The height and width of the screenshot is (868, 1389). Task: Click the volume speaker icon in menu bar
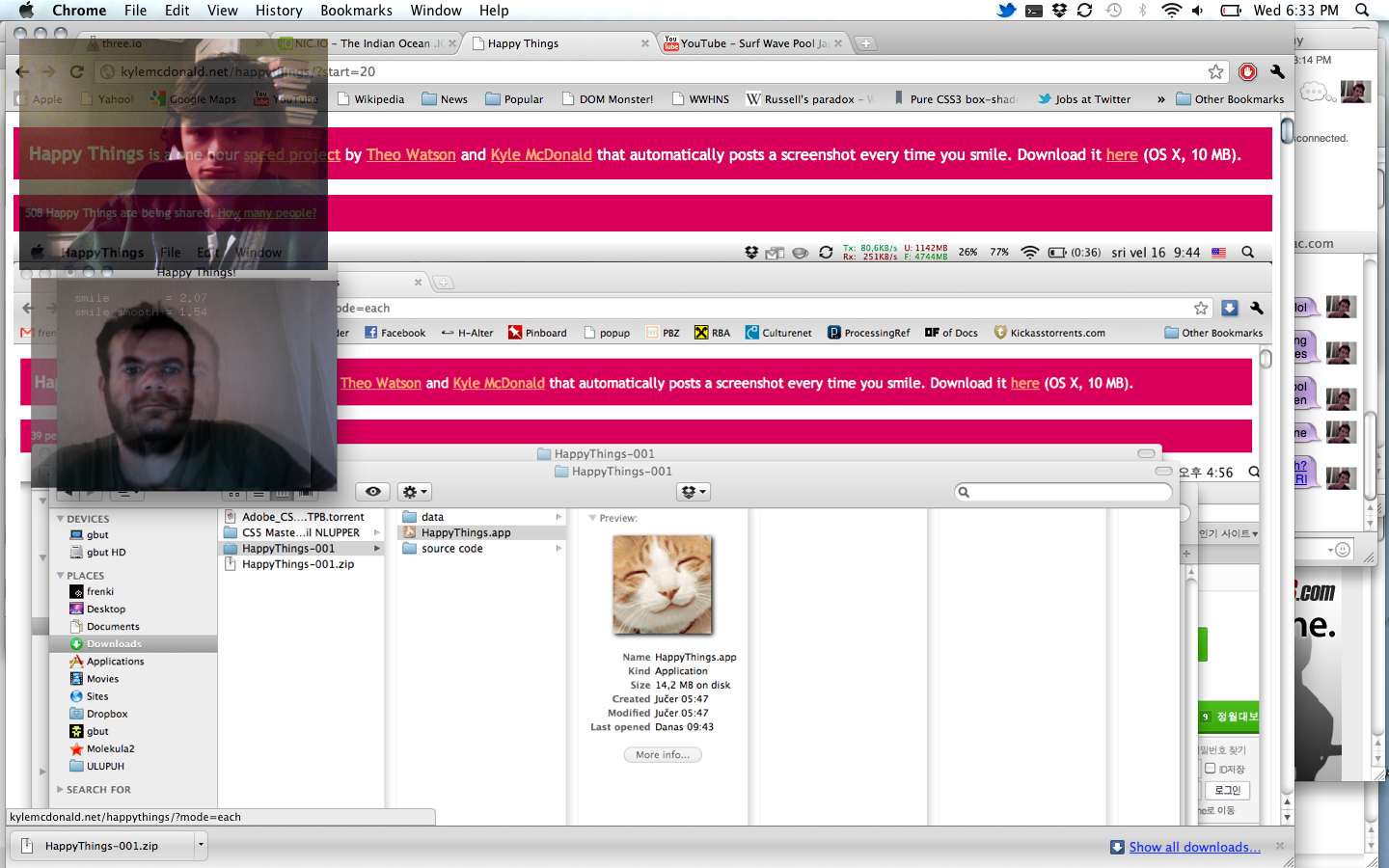click(1197, 11)
